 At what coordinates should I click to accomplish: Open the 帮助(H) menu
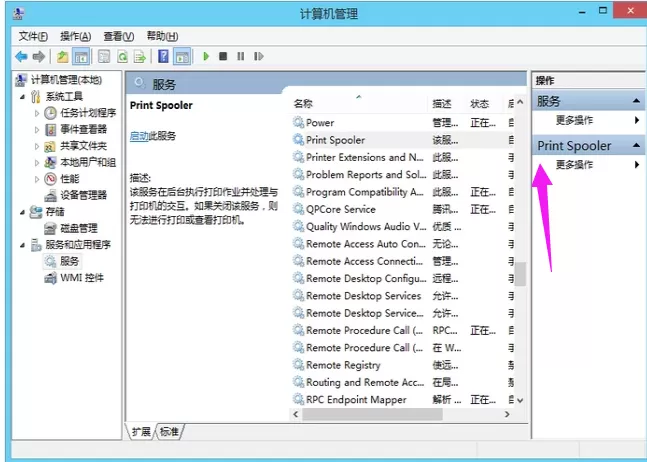click(x=163, y=36)
